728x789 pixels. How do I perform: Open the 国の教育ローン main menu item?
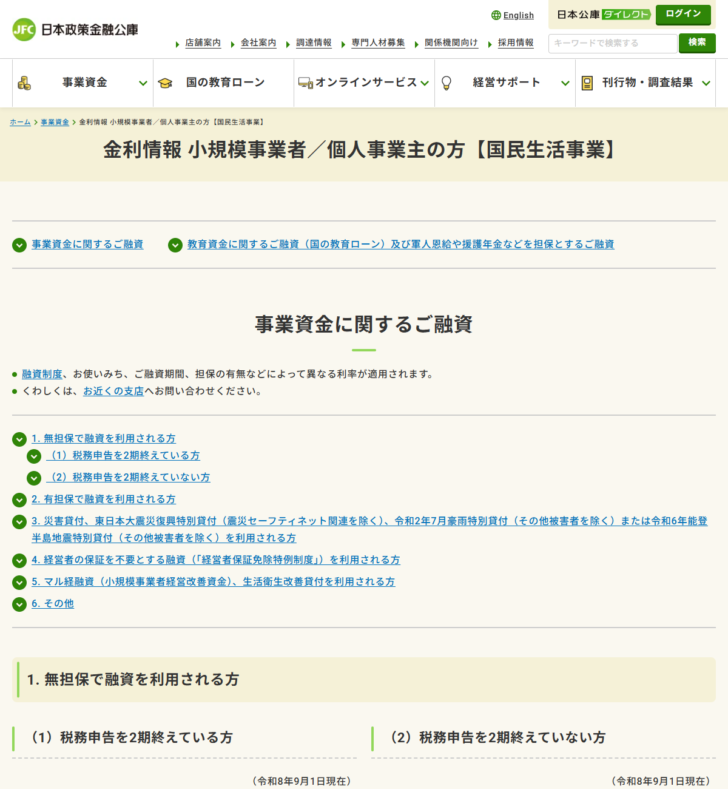(223, 83)
